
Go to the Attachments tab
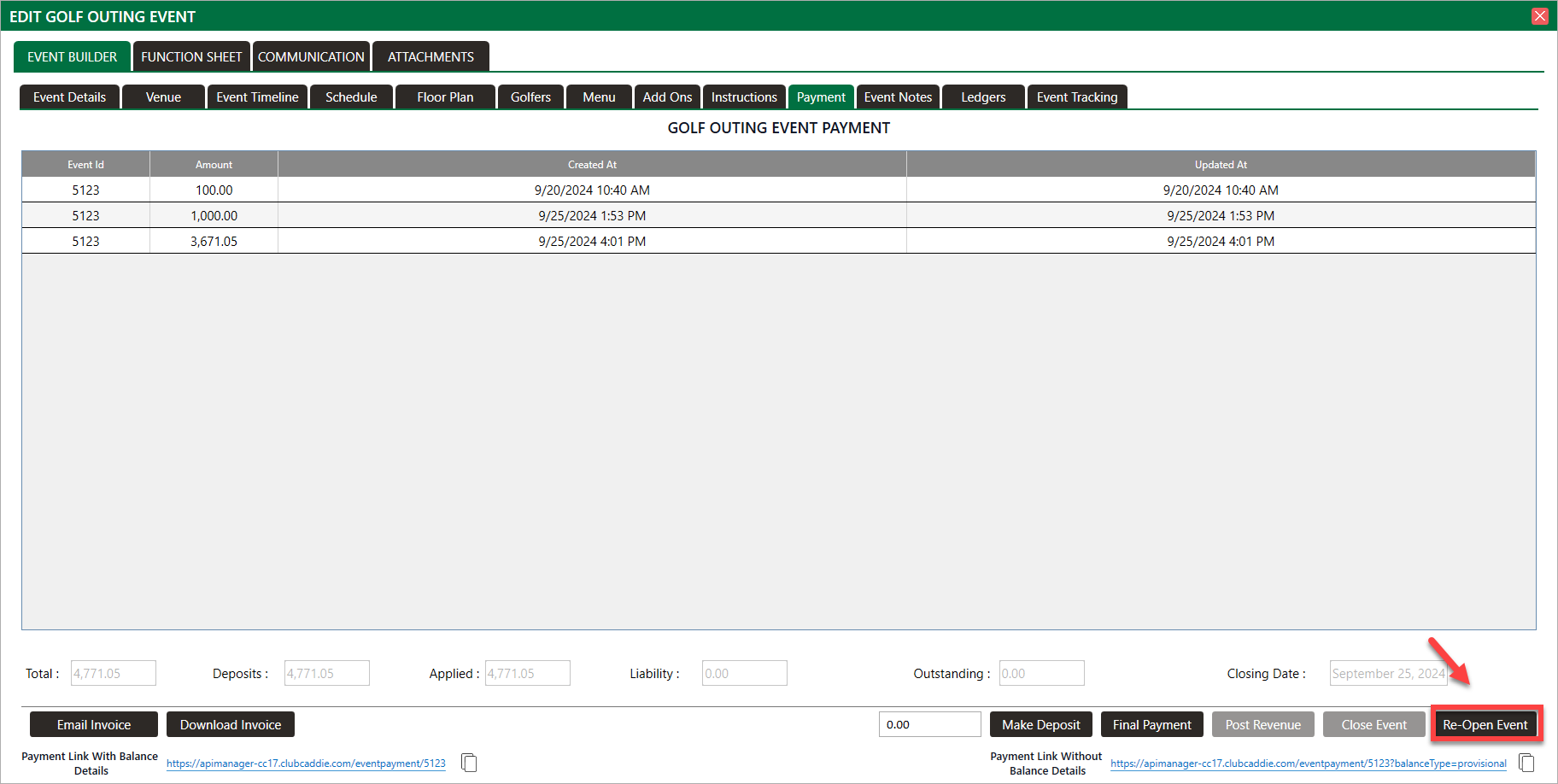pyautogui.click(x=430, y=56)
